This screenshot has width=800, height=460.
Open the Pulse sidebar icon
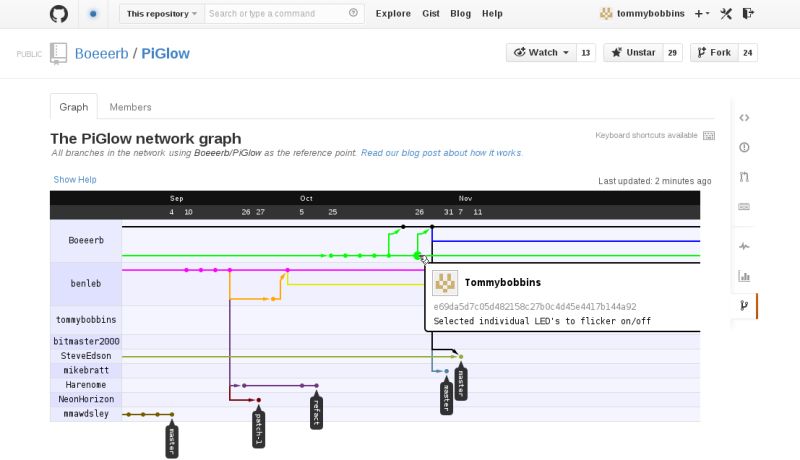click(744, 246)
